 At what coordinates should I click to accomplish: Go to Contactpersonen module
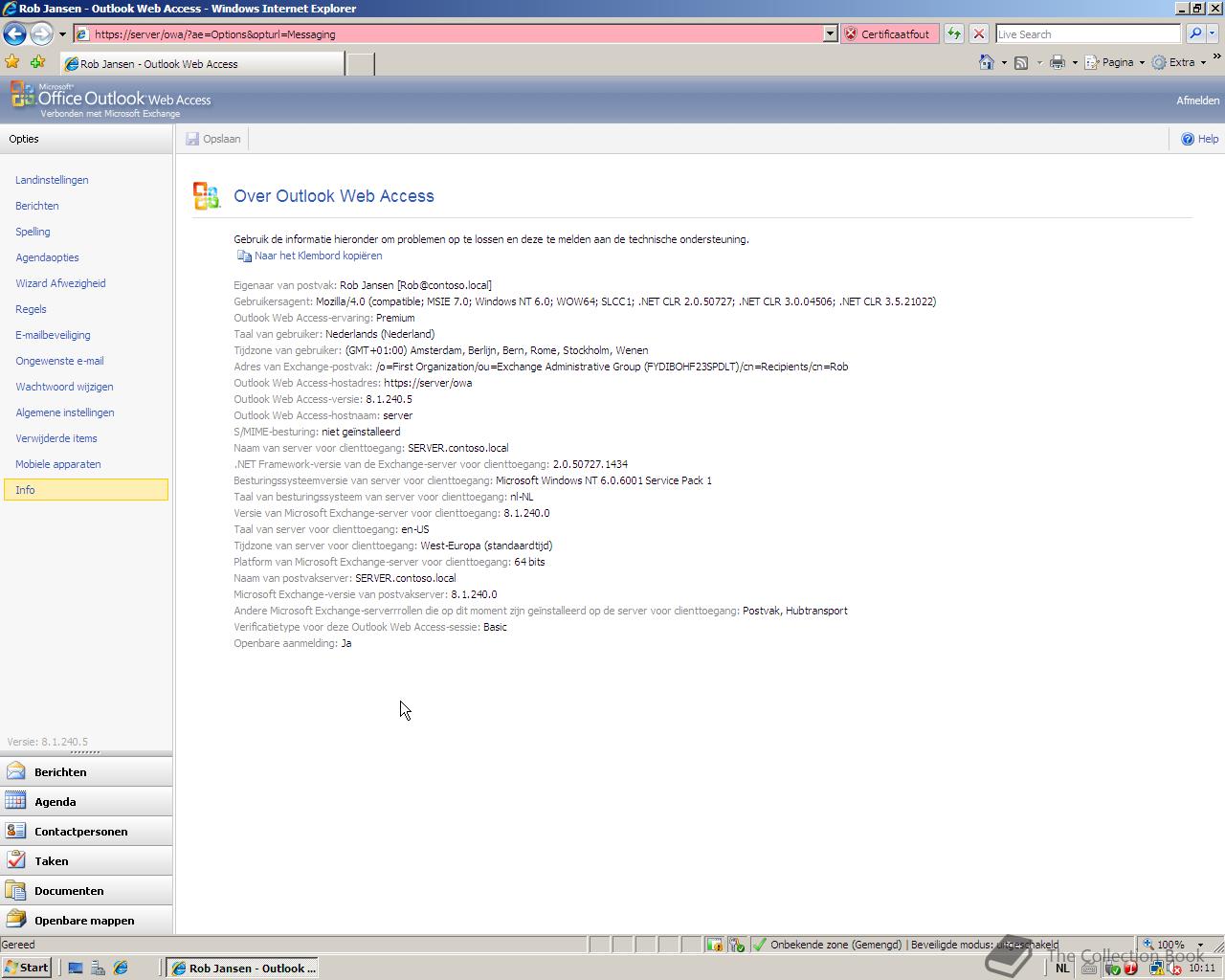pyautogui.click(x=86, y=832)
